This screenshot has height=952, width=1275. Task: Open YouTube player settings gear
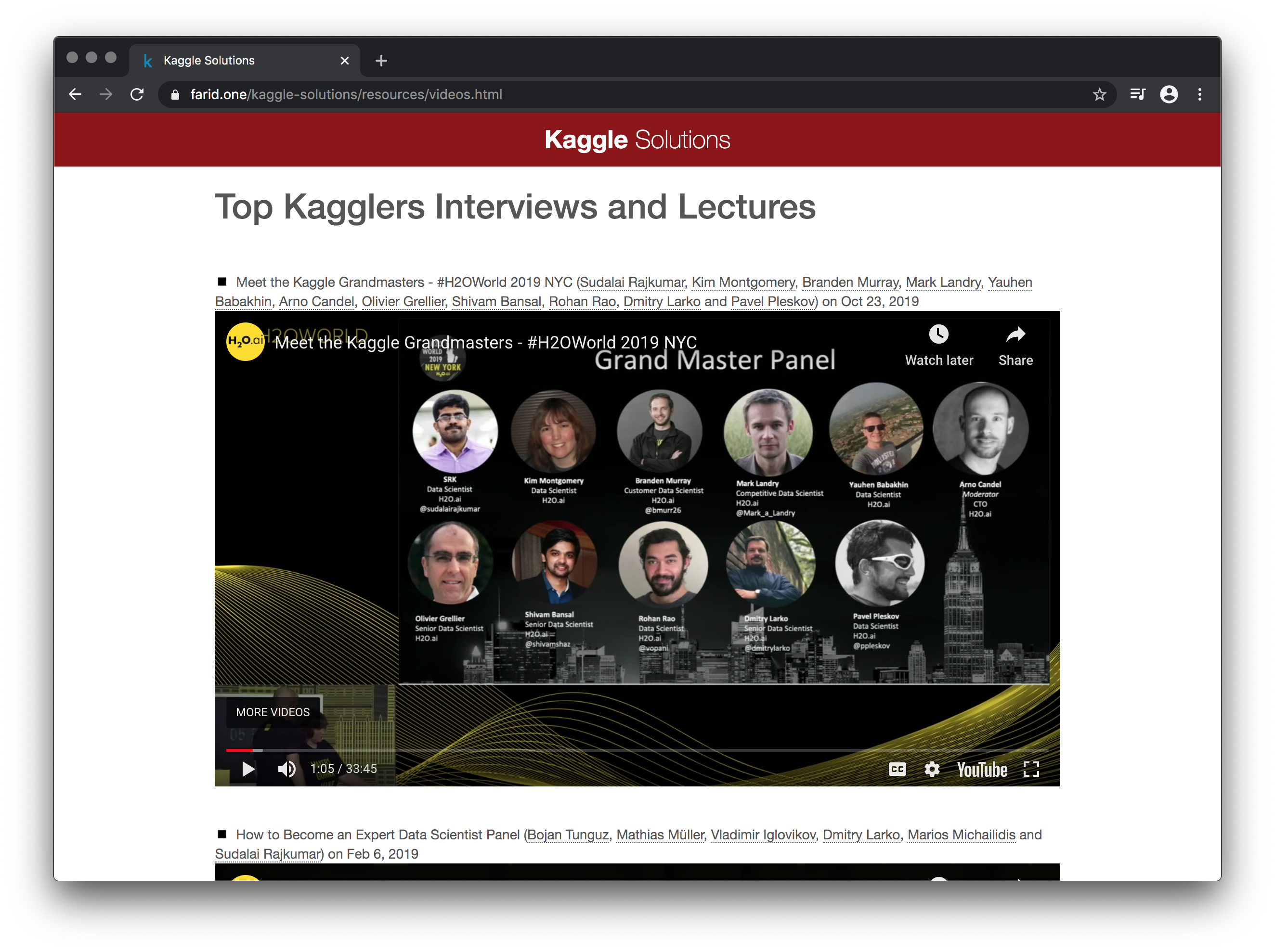pyautogui.click(x=932, y=769)
